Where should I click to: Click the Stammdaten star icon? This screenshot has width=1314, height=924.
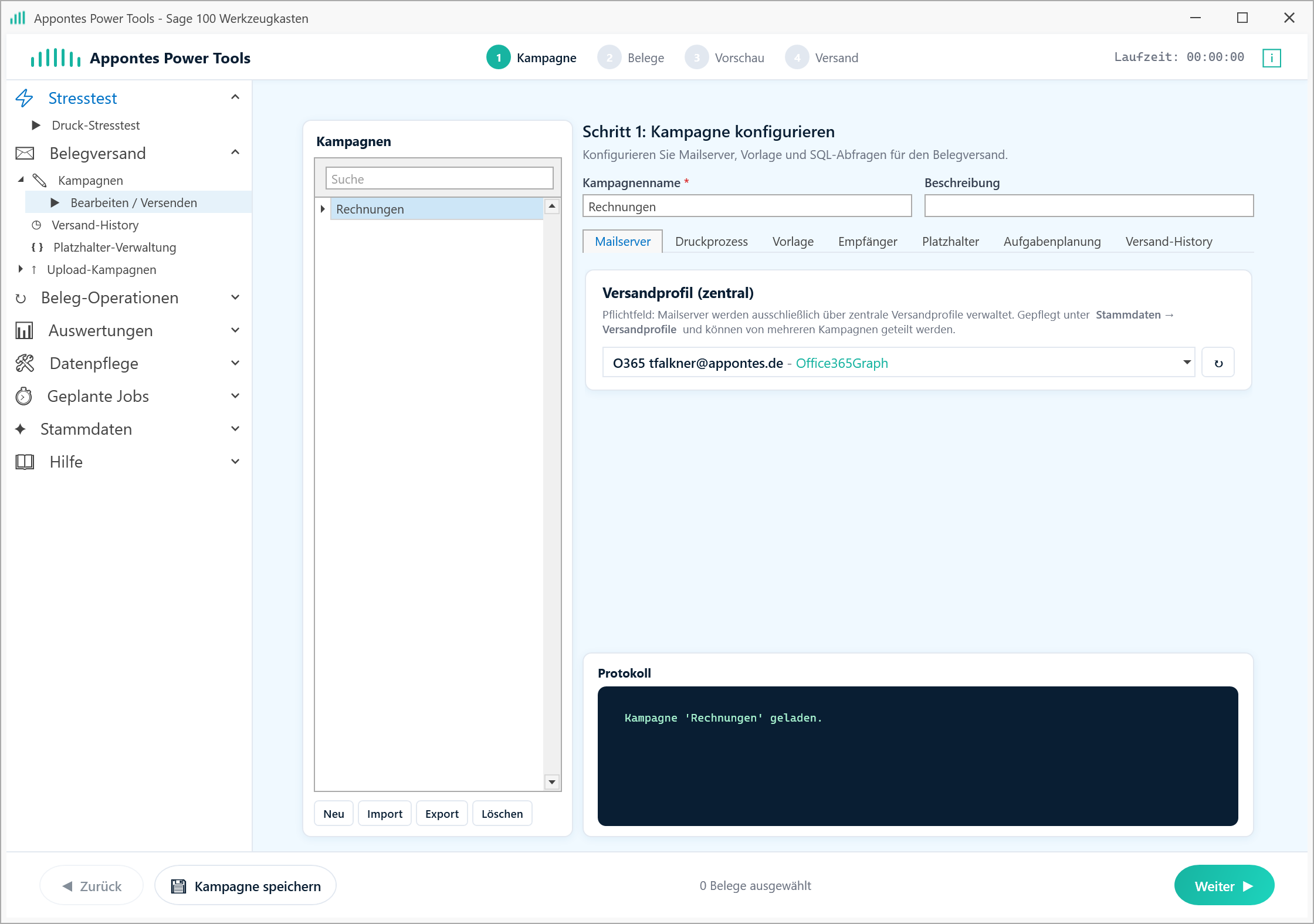coord(21,429)
